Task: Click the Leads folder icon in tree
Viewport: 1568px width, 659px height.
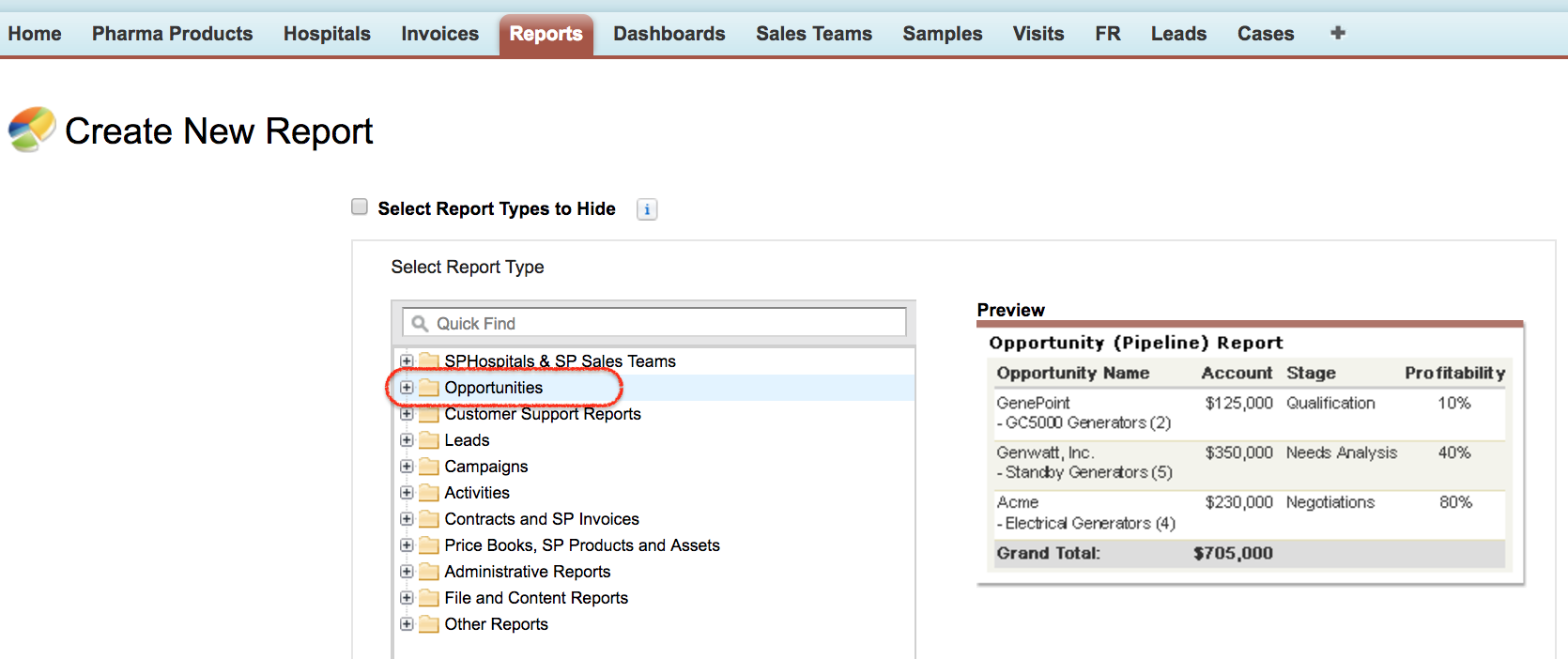Action: (429, 440)
